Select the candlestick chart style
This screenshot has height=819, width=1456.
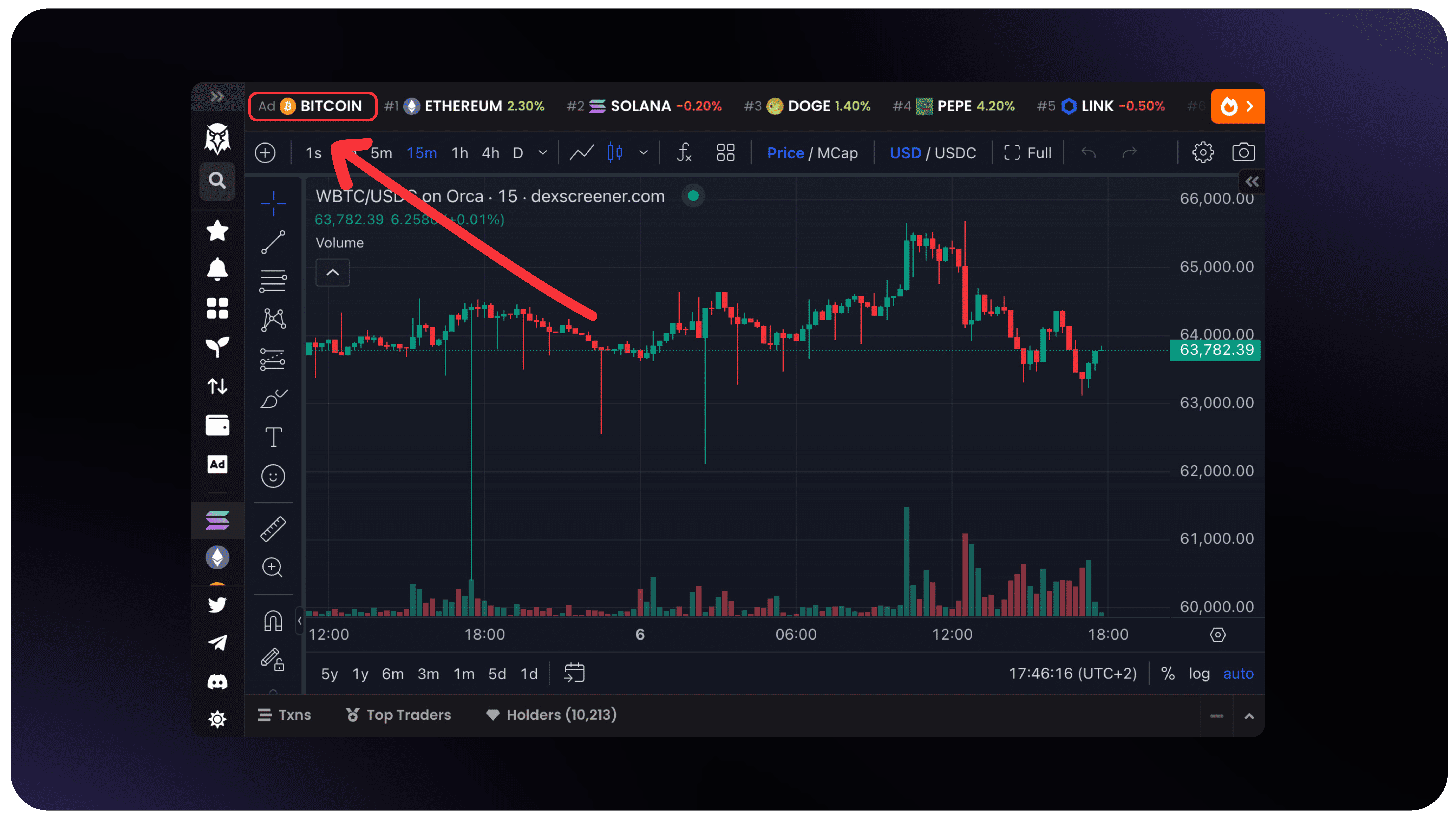615,153
